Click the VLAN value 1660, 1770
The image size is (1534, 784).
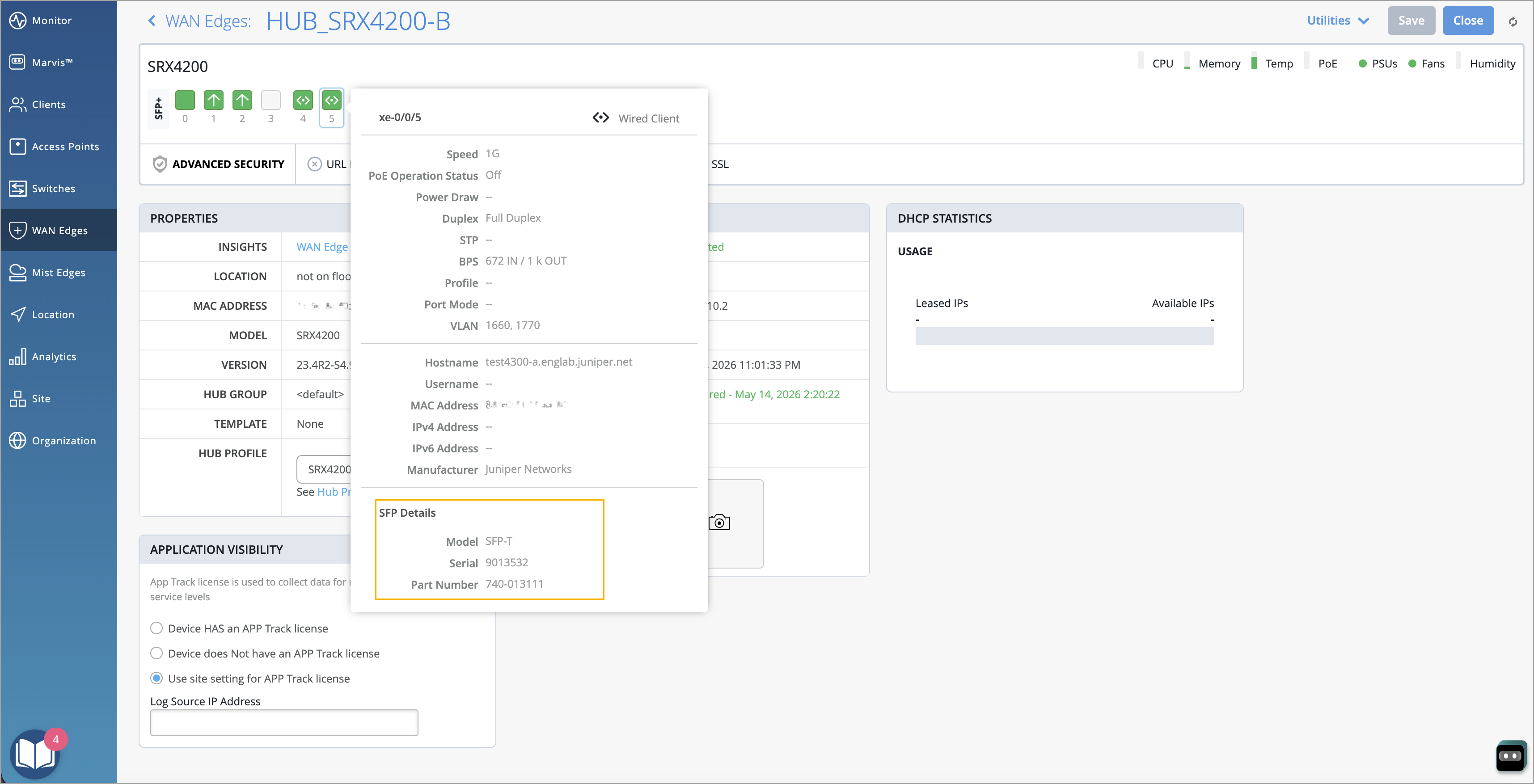coord(513,325)
